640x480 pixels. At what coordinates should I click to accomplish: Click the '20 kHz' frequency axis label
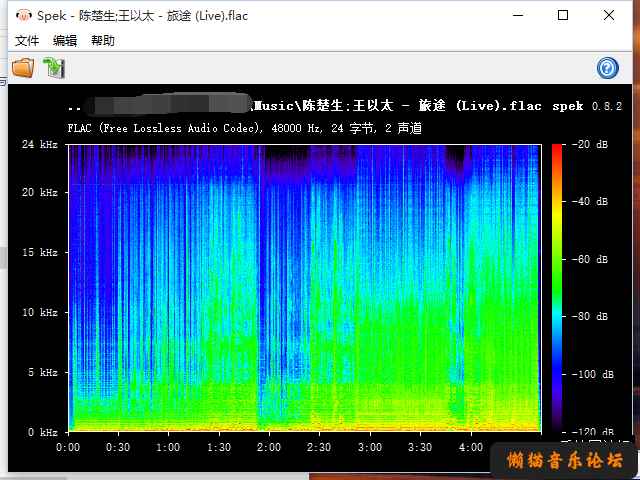40,192
